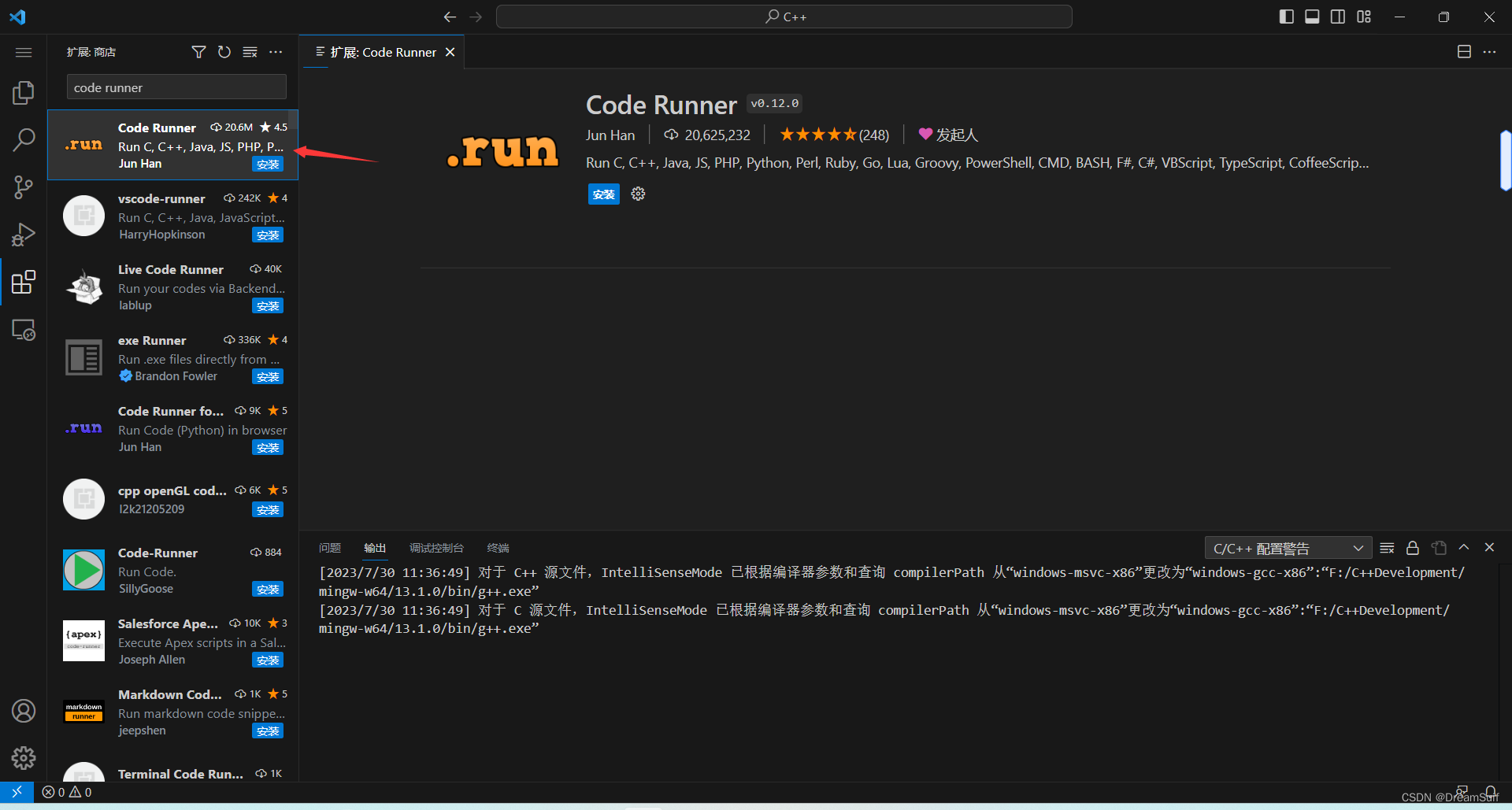
Task: Close the Code Runner extension tab
Action: [450, 52]
